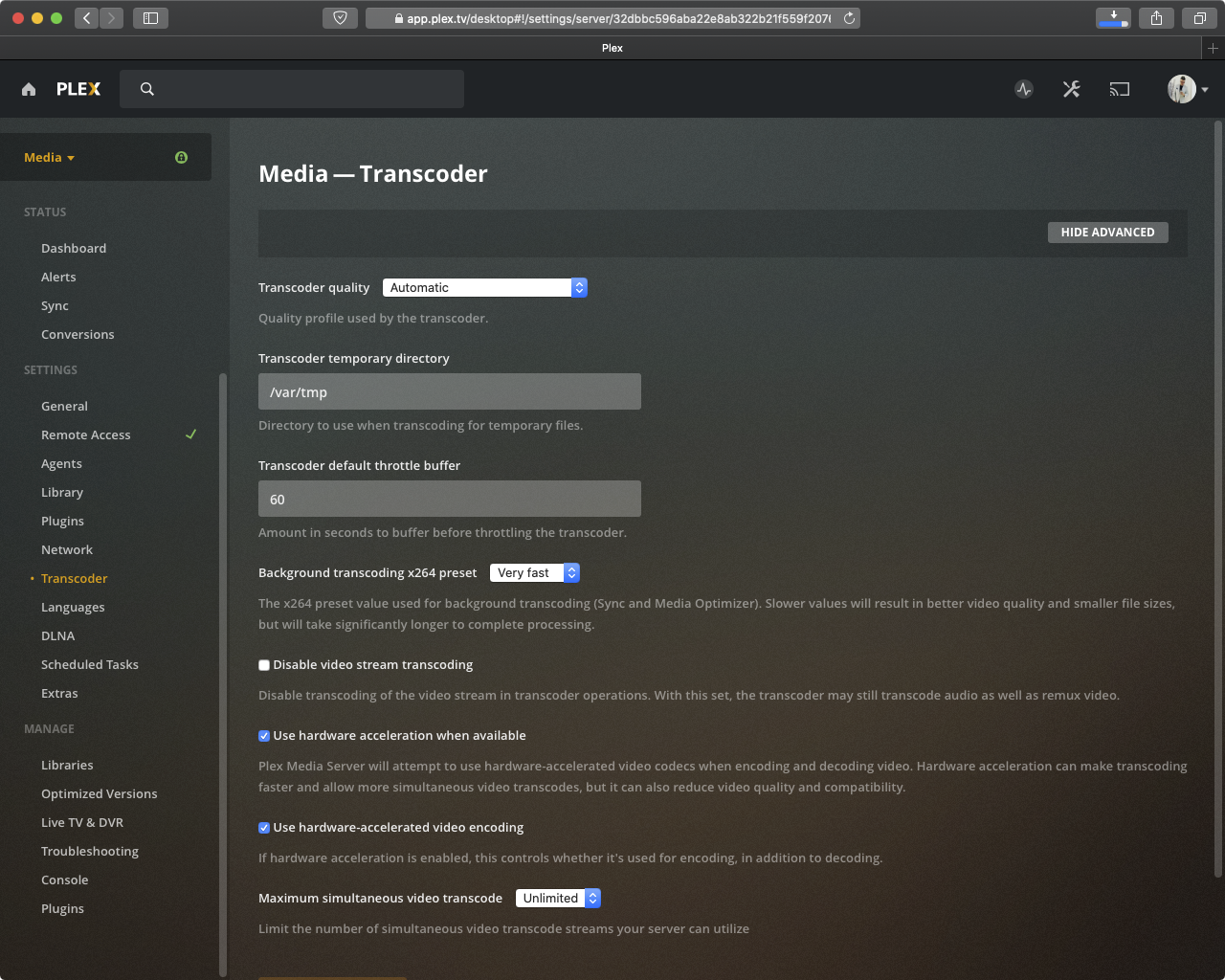Open the Safari share button
Screen dimensions: 1225x980
pyautogui.click(x=1157, y=17)
